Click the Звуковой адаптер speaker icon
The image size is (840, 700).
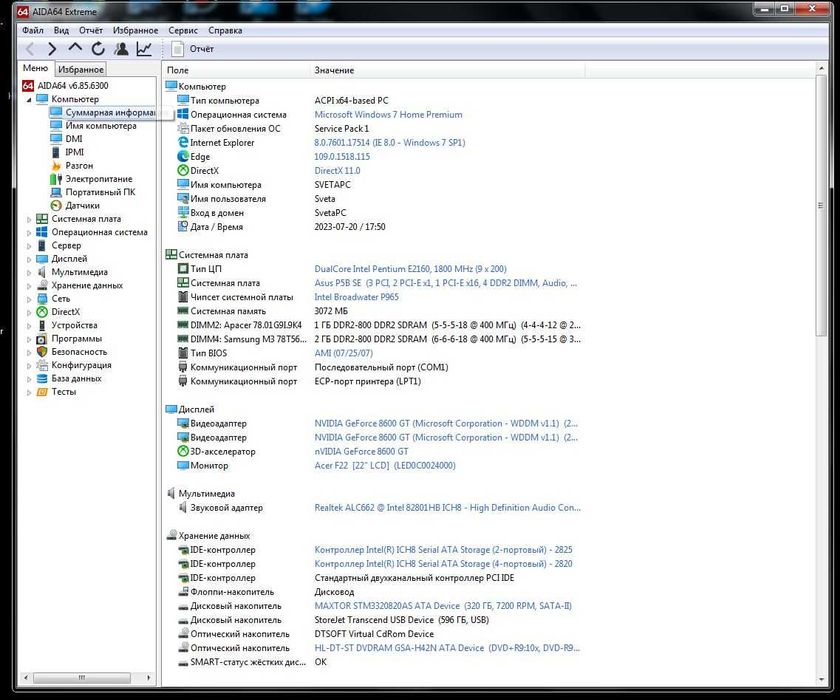183,507
